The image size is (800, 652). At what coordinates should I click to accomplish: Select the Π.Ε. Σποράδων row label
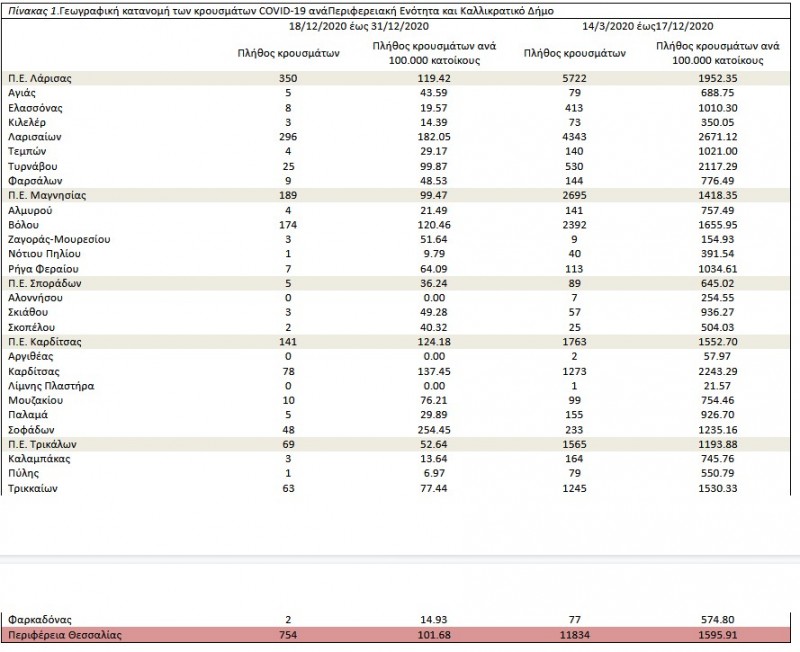(43, 283)
